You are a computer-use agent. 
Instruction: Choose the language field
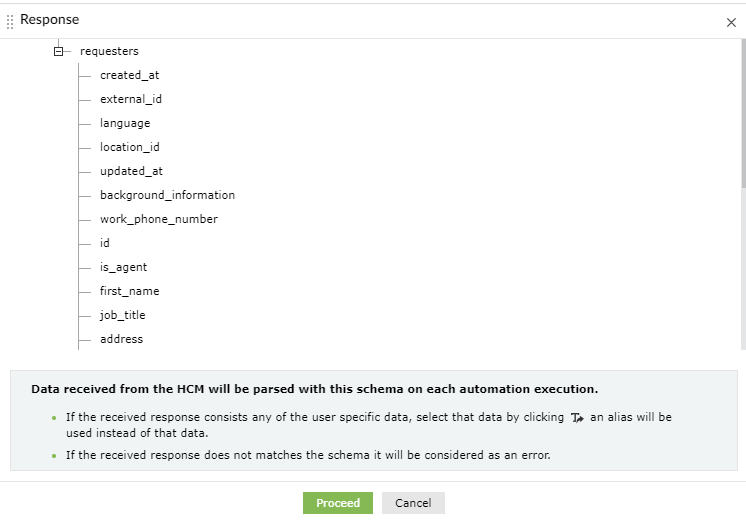click(x=125, y=123)
